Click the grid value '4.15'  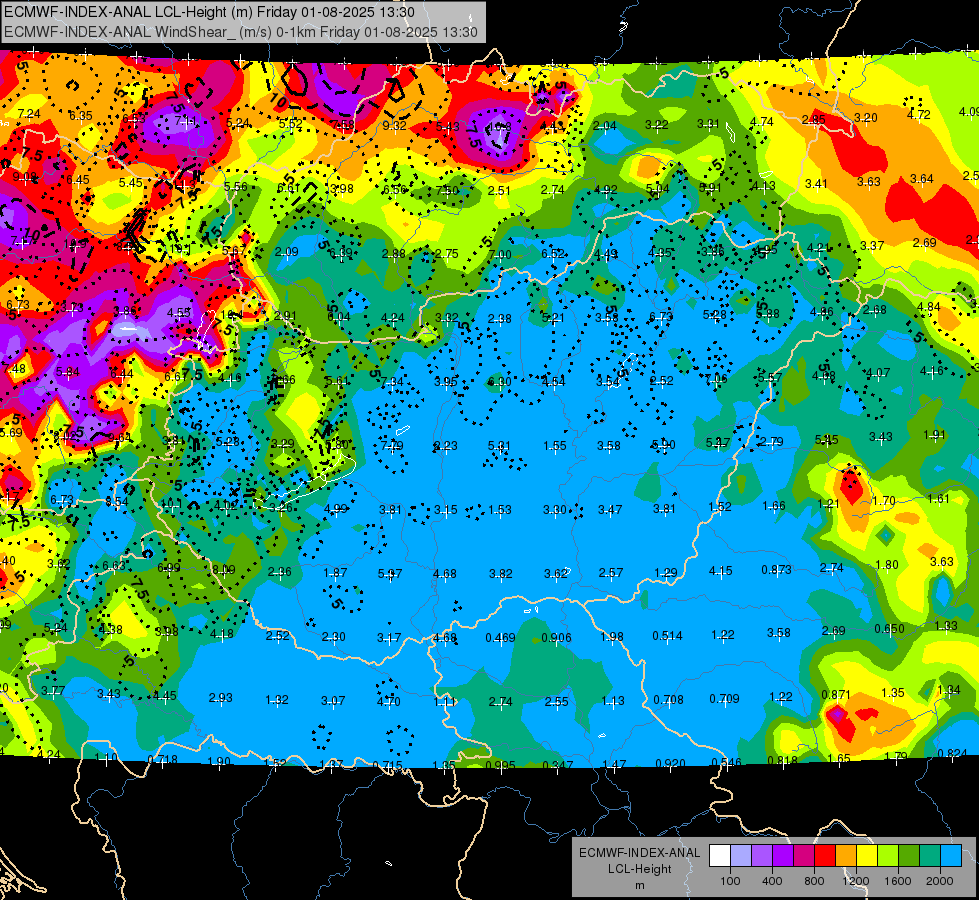coord(721,571)
